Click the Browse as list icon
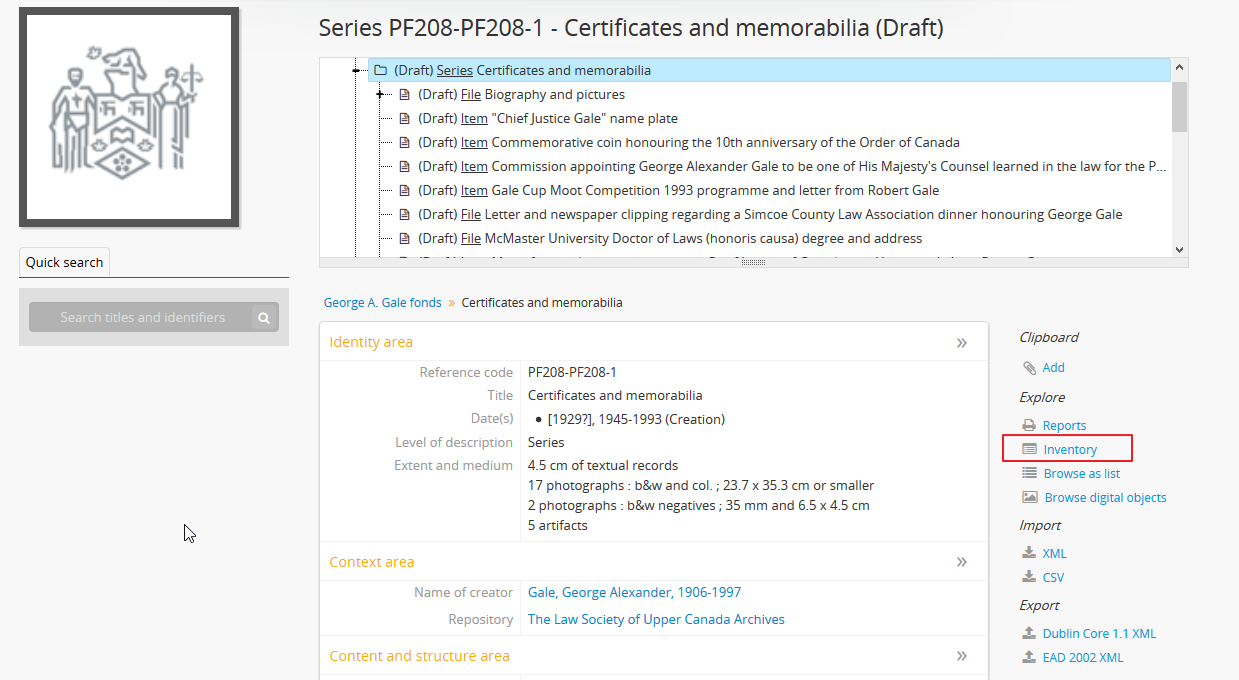Image resolution: width=1239 pixels, height=680 pixels. (x=1029, y=474)
